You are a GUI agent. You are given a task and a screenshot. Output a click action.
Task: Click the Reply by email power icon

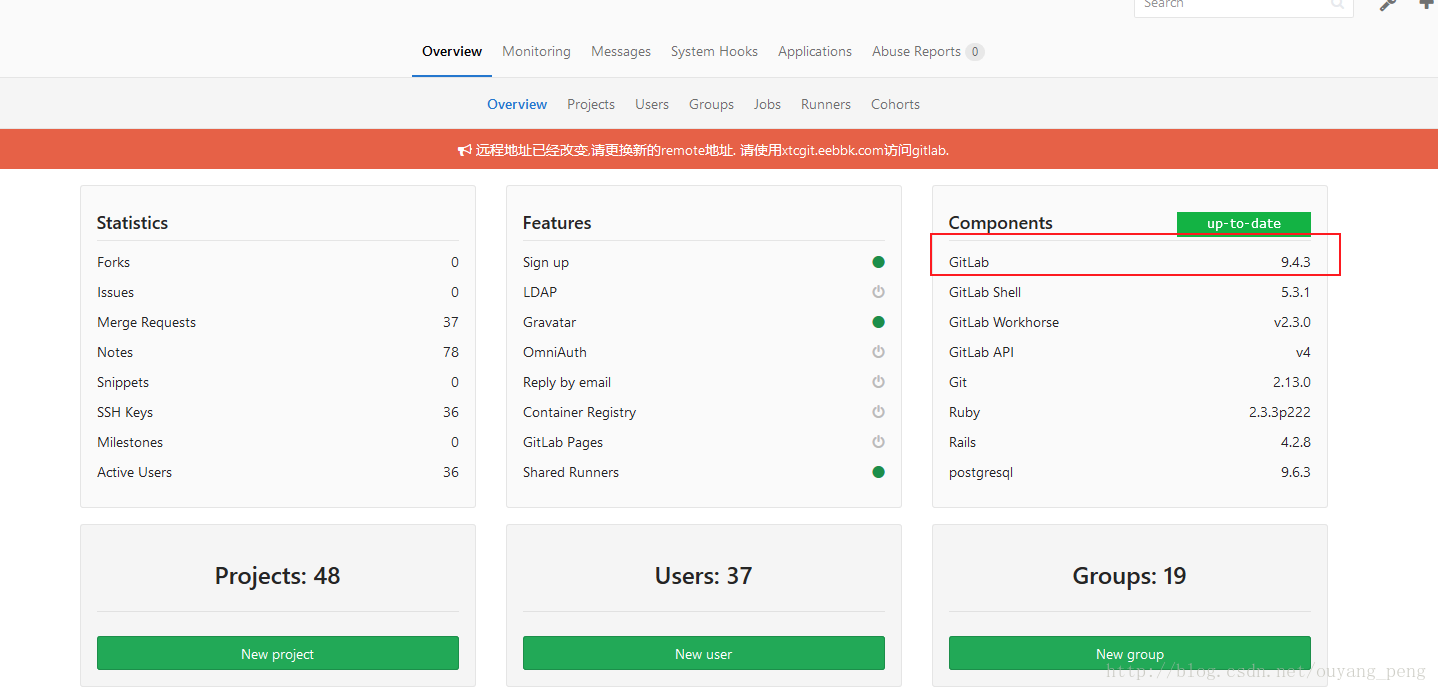878,382
